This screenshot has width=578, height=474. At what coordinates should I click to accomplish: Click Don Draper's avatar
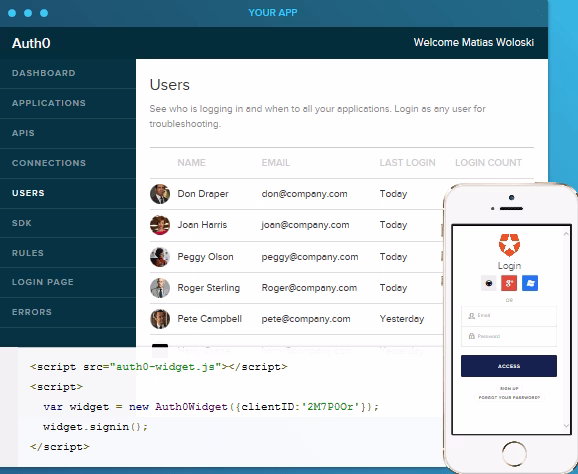pyautogui.click(x=160, y=194)
